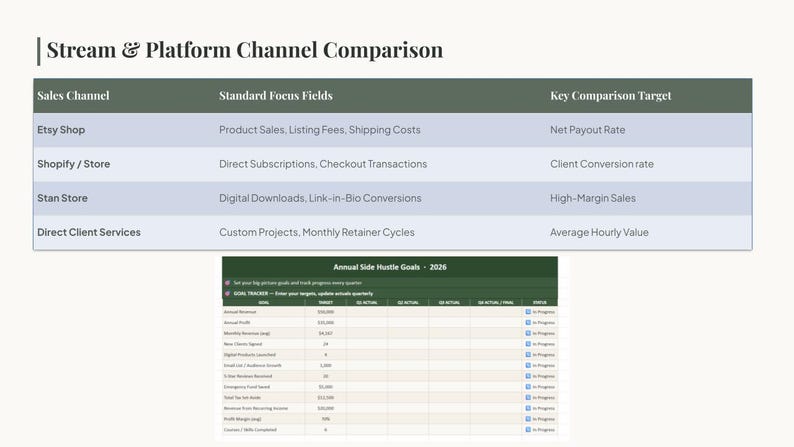This screenshot has width=794, height=447.
Task: Click the "Email List / Audience Growth" goal label
Action: [x=252, y=365]
